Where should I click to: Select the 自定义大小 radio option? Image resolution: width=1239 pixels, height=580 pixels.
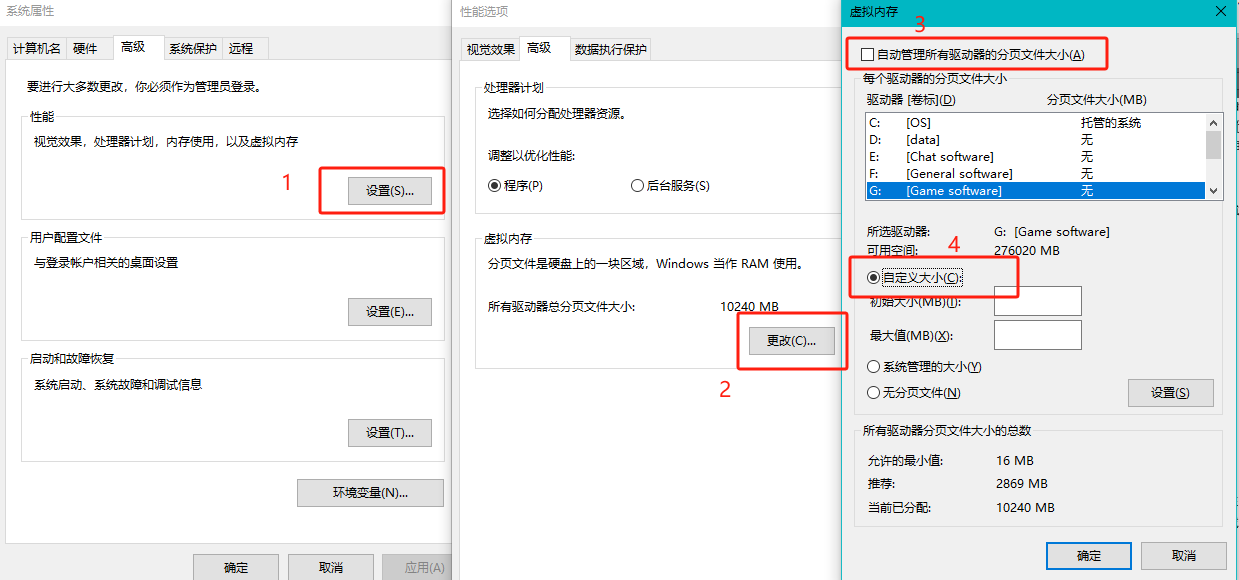click(874, 277)
